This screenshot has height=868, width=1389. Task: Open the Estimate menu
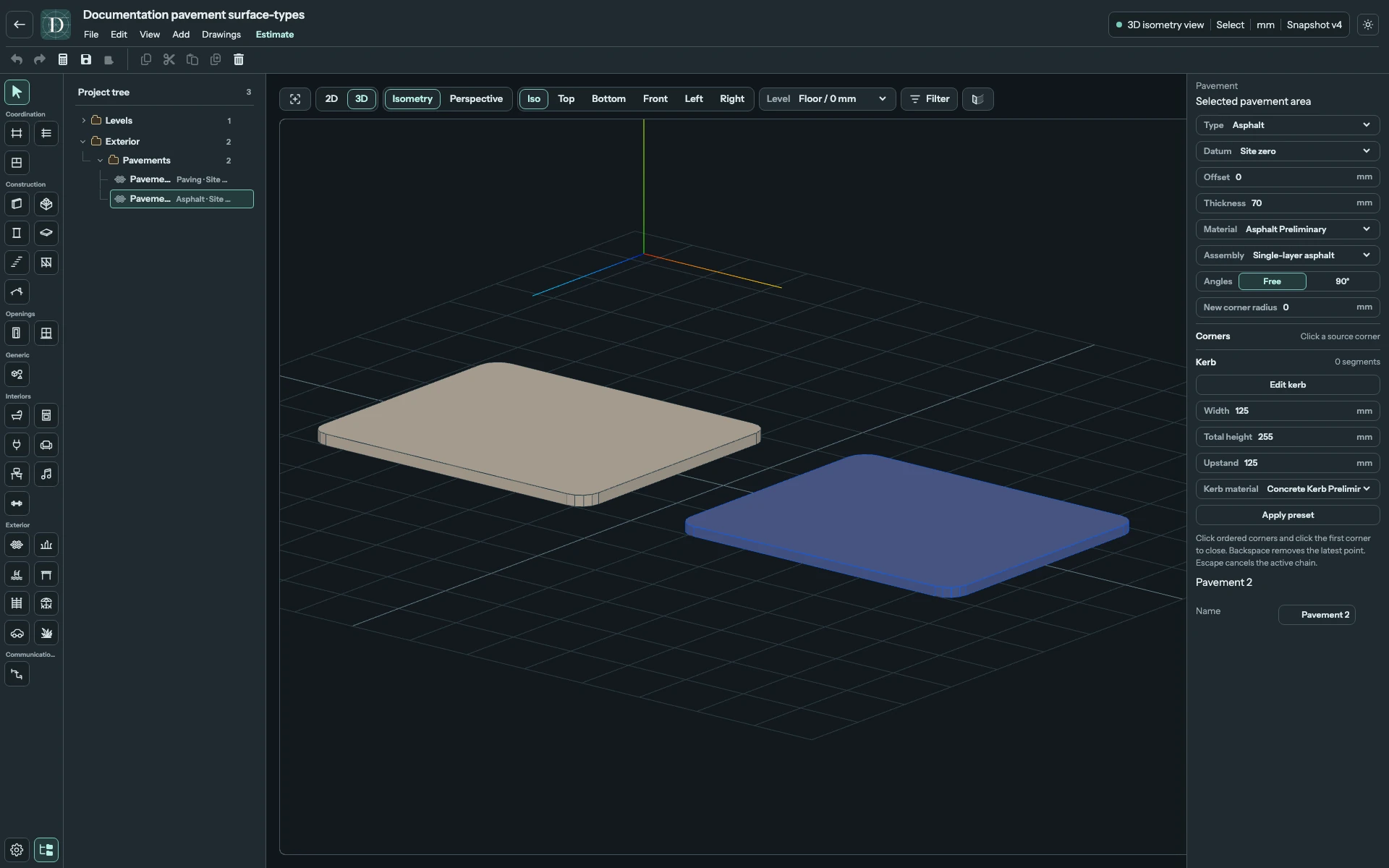(274, 35)
